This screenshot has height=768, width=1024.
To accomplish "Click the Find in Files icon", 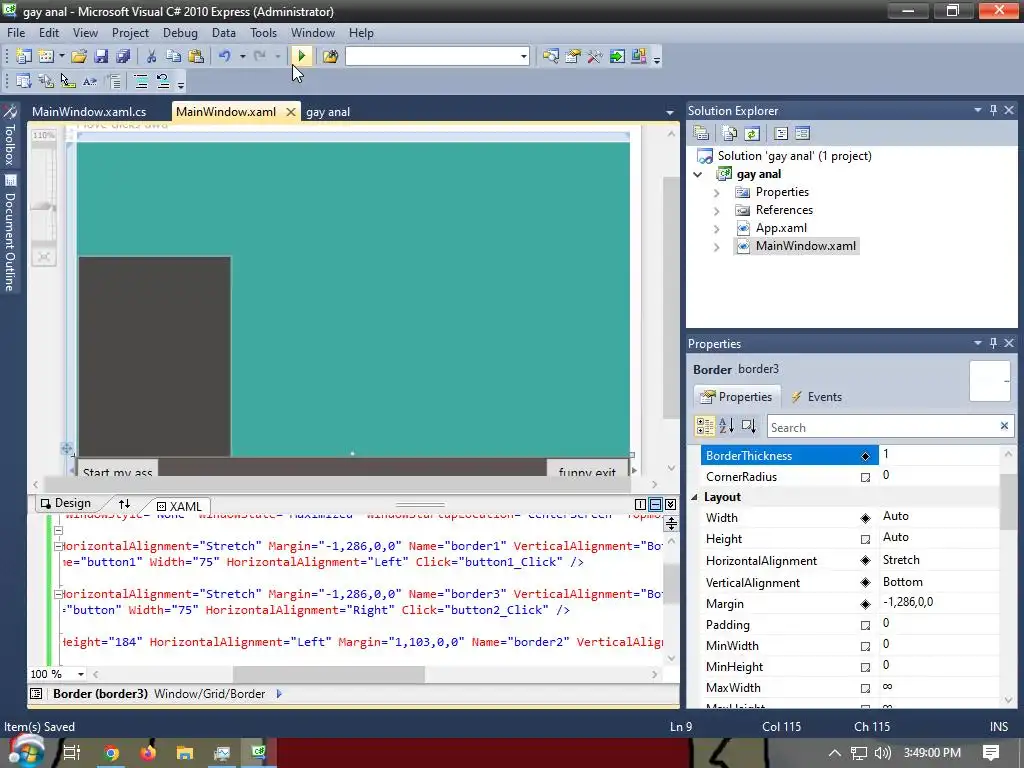I will 330,56.
